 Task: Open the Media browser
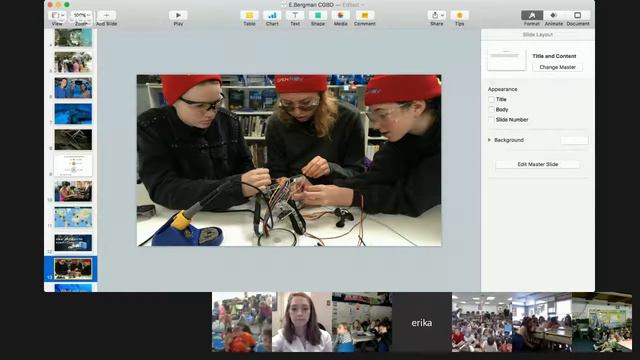[x=340, y=16]
